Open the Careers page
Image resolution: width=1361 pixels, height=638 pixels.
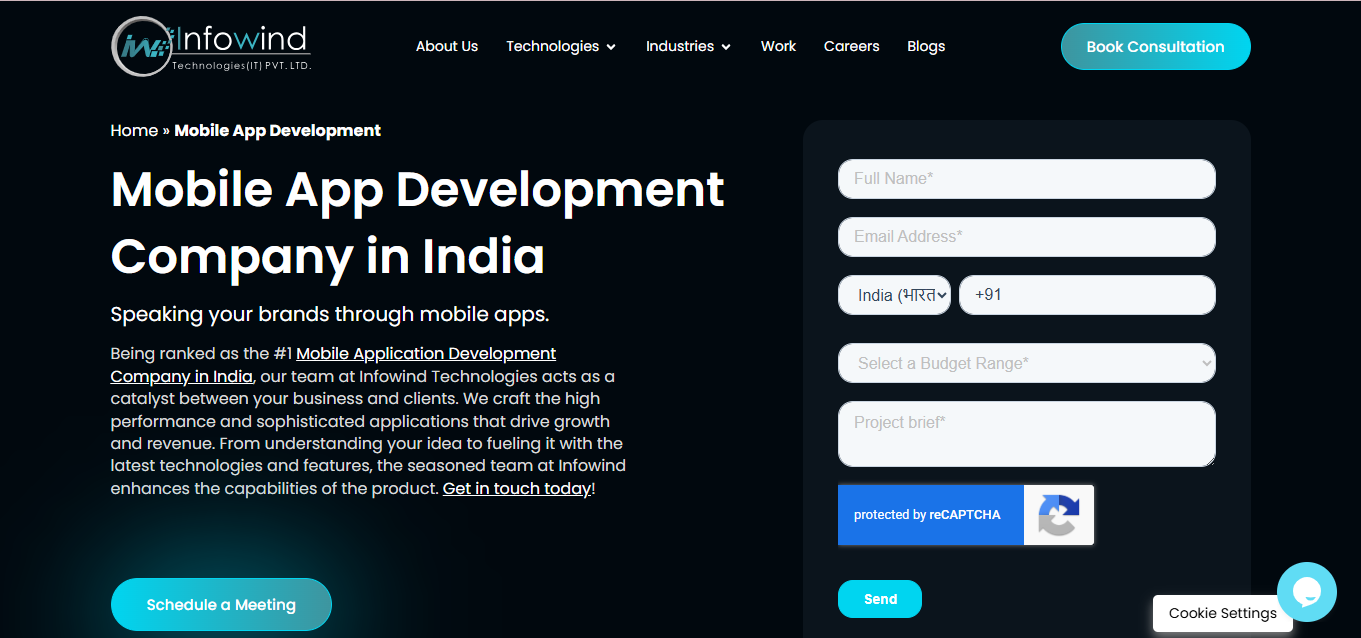(x=851, y=46)
